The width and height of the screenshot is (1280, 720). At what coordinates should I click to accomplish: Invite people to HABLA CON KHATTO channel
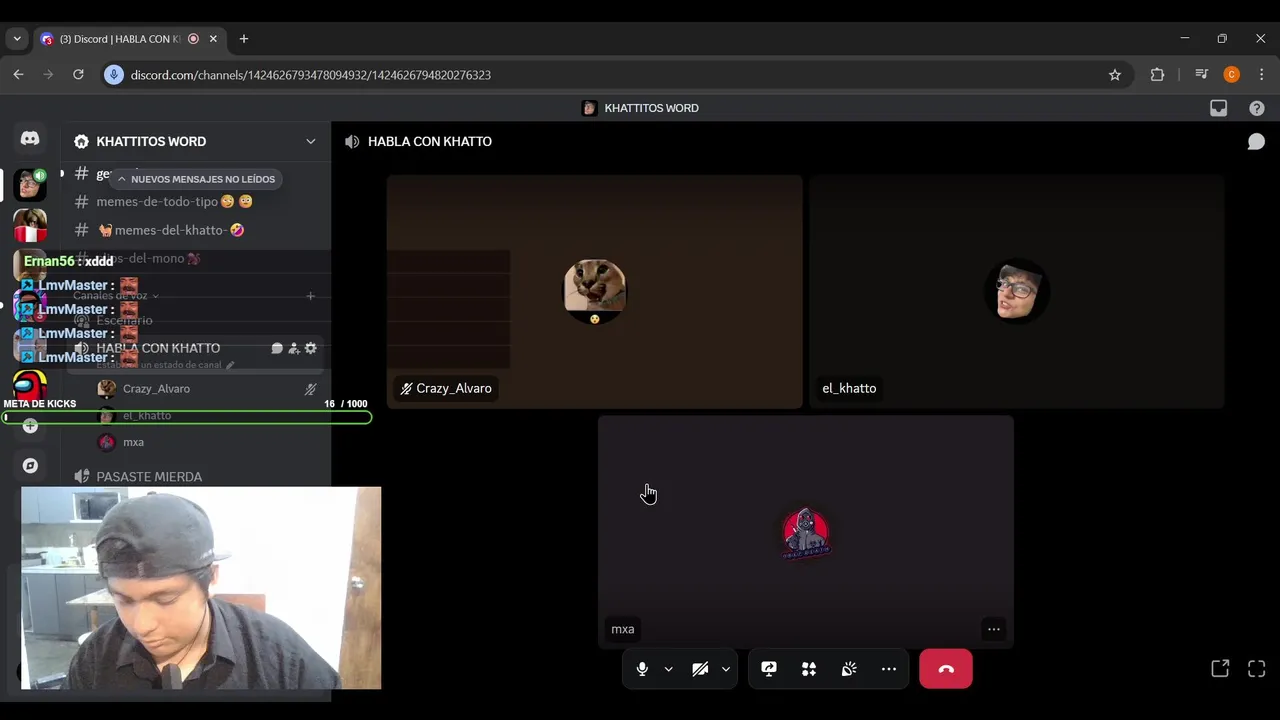click(294, 348)
